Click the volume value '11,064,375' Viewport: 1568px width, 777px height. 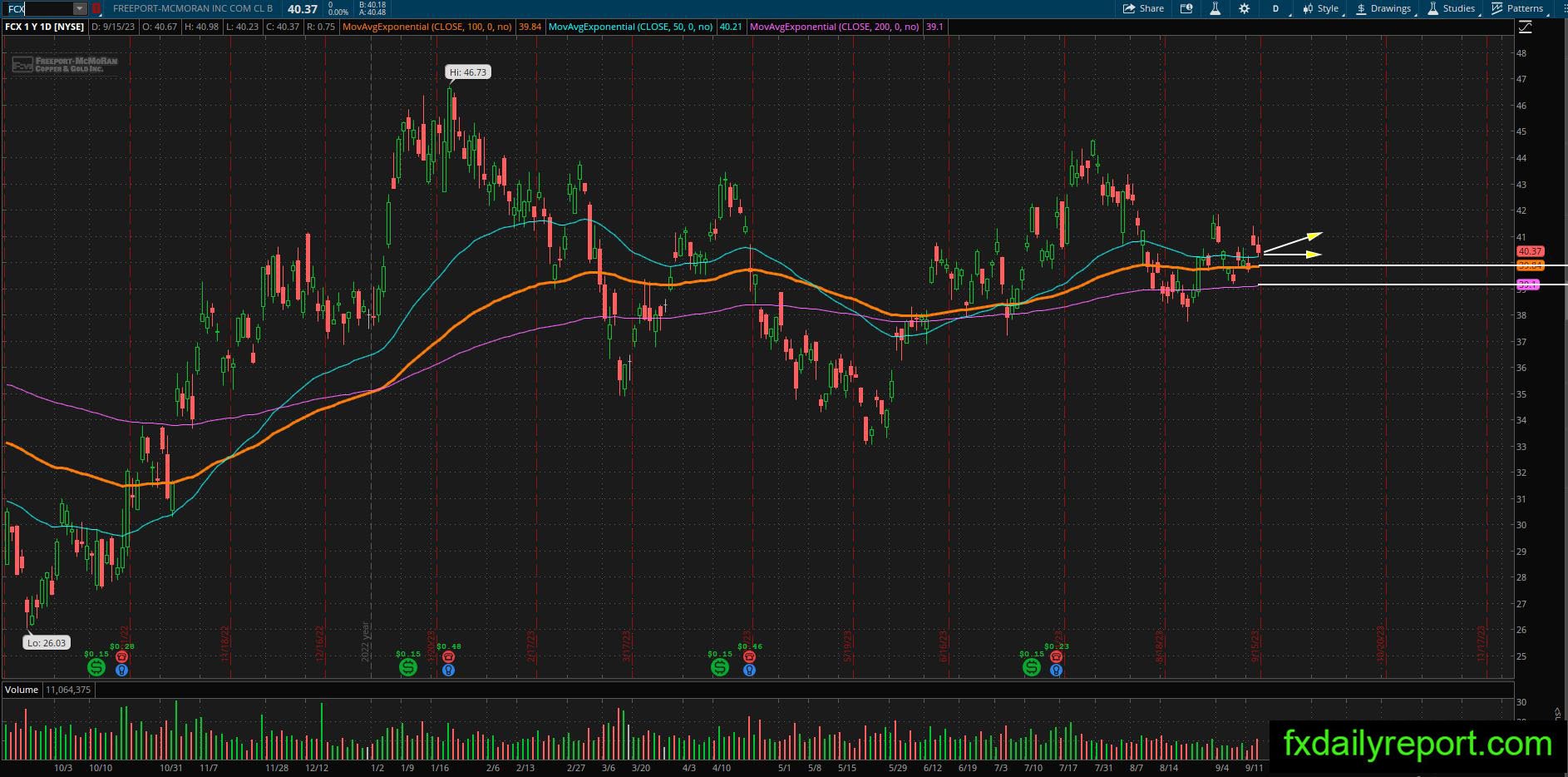pyautogui.click(x=68, y=690)
